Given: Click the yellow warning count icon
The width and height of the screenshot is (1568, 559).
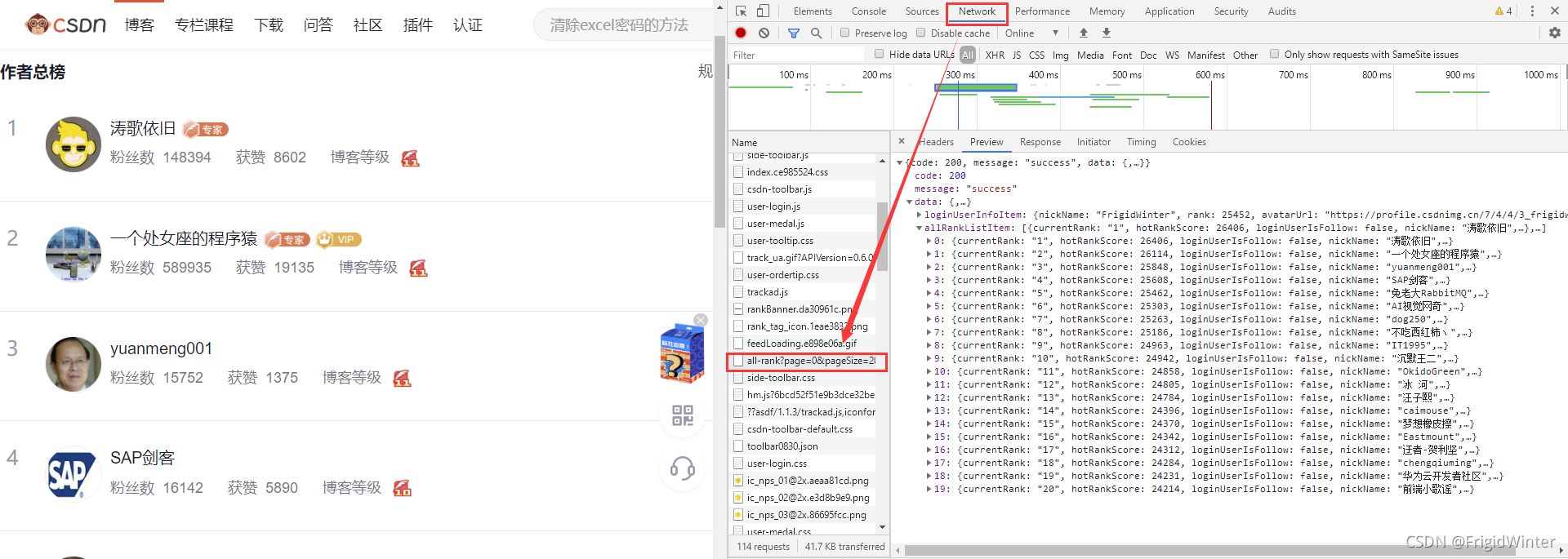Looking at the screenshot, I should [x=1503, y=11].
